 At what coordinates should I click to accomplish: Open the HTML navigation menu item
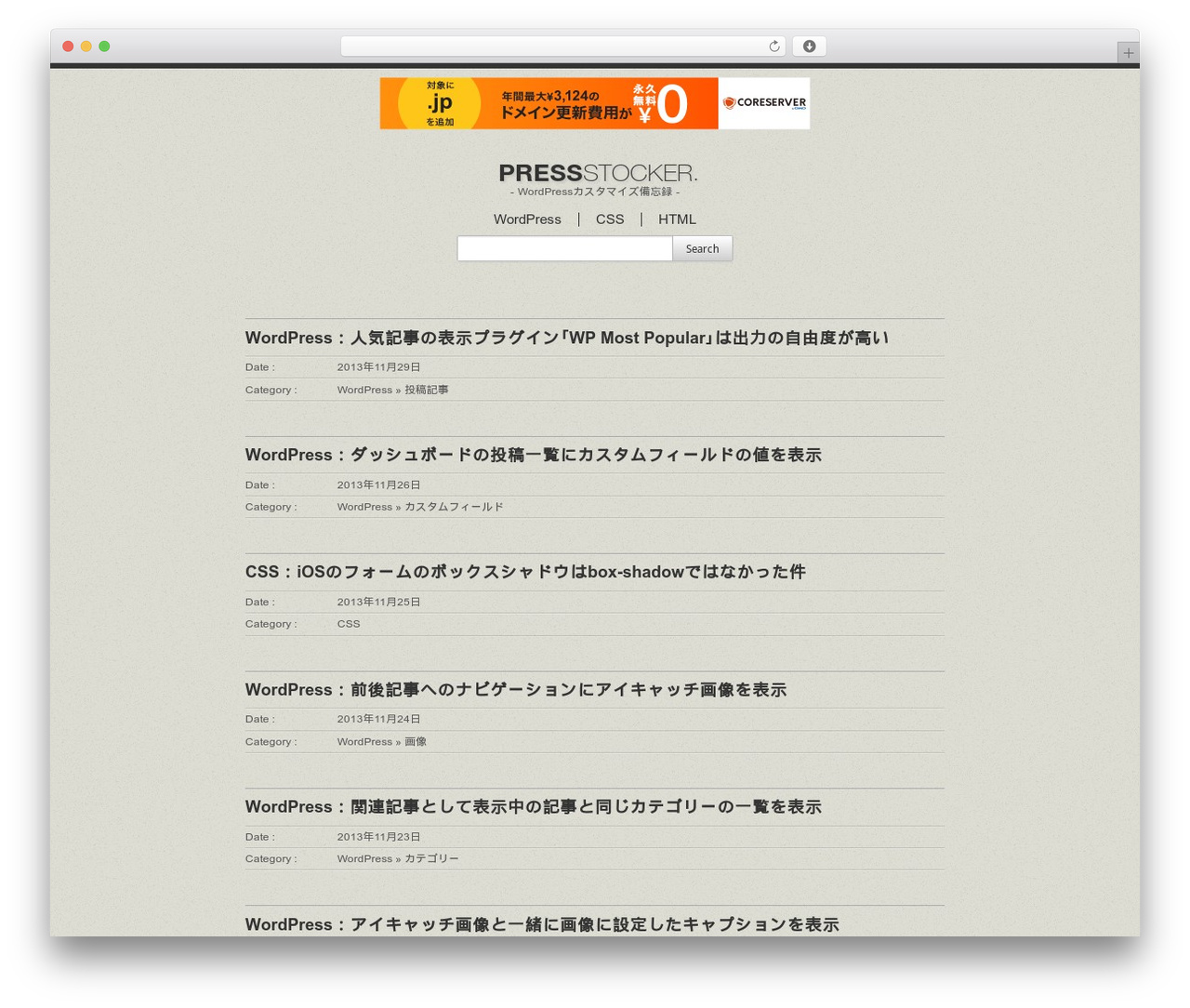pos(677,219)
